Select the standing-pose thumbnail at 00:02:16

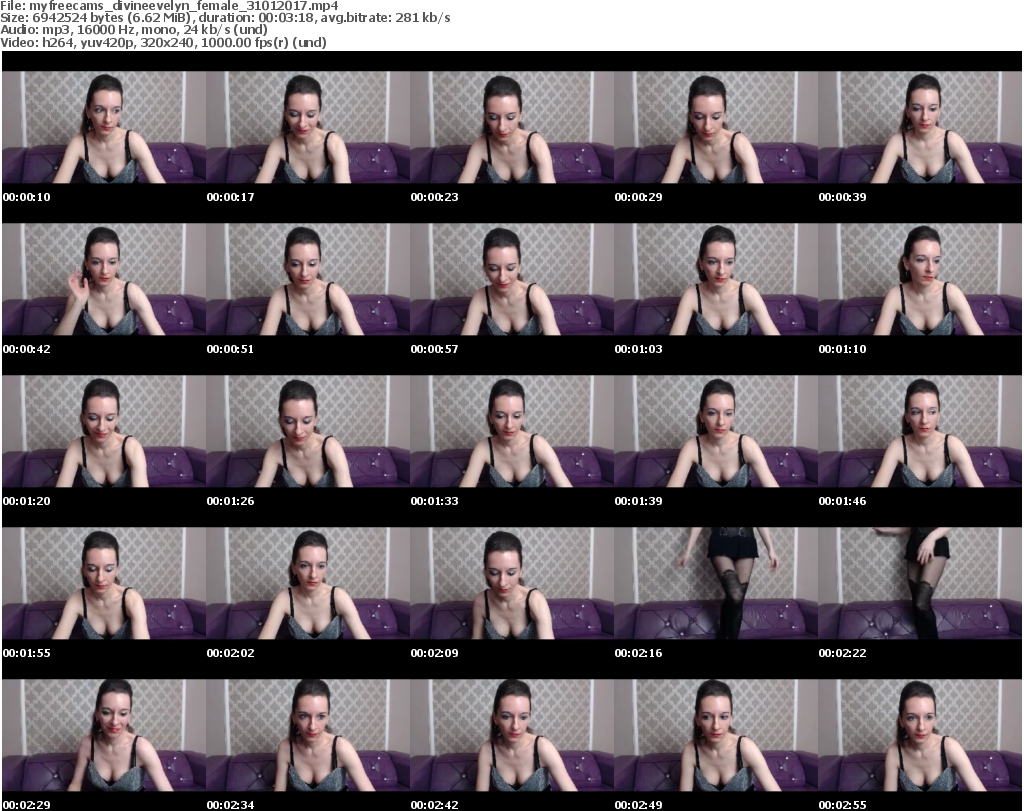click(x=715, y=583)
